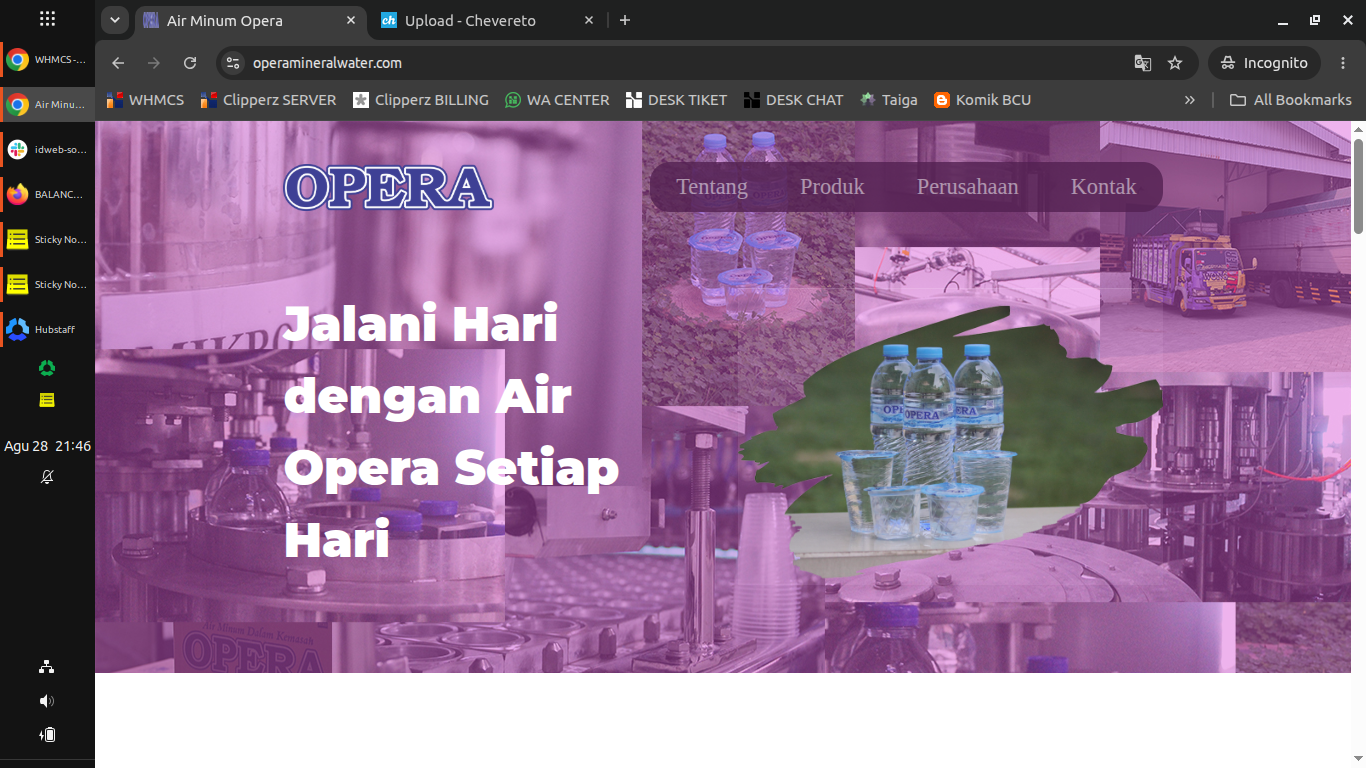Click the page's vertical scrollbar thumb
The image size is (1366, 768).
pos(1358,187)
